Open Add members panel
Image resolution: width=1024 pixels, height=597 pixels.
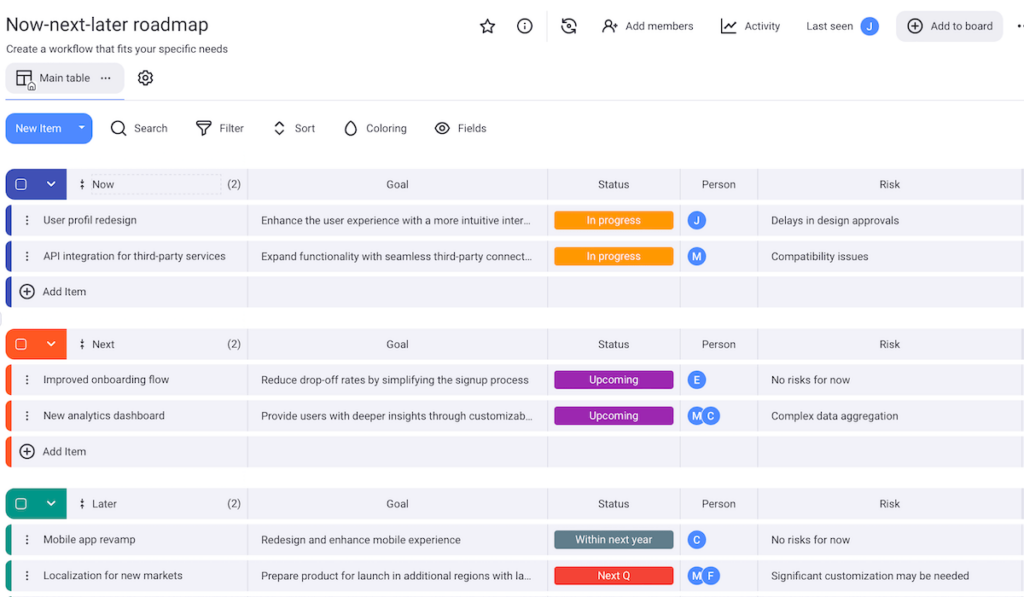click(647, 26)
